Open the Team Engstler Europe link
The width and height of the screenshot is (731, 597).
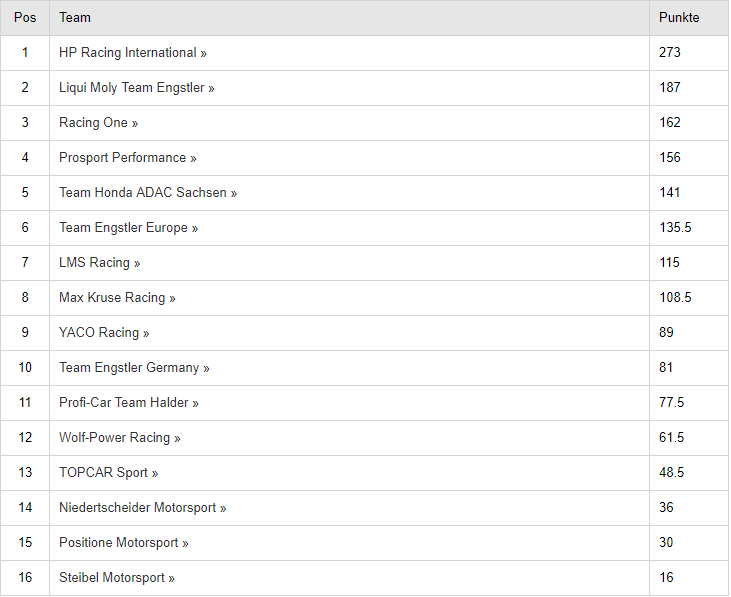(x=128, y=227)
